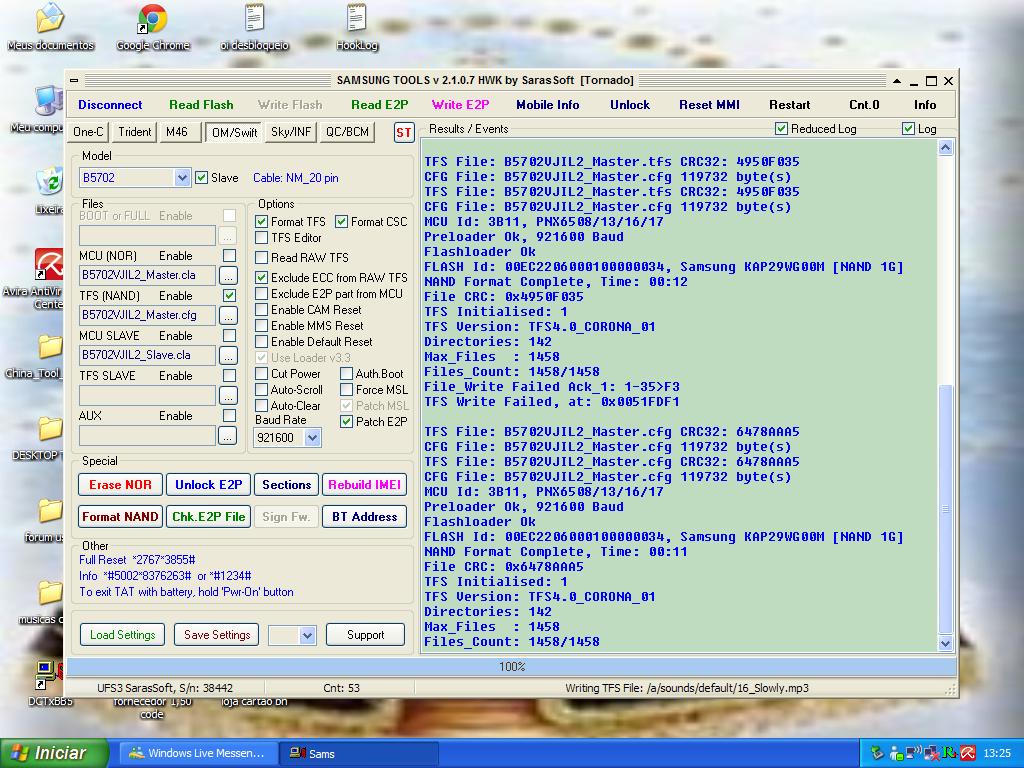Open the Meus documentos desktop icon
1024x768 pixels.
tap(50, 27)
